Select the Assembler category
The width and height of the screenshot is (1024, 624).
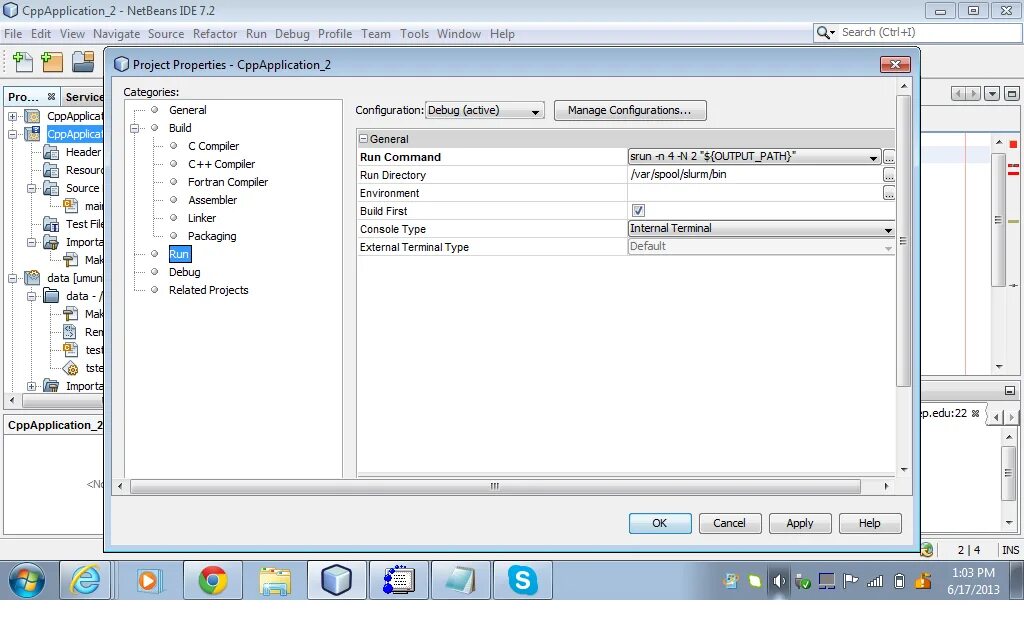[x=212, y=200]
